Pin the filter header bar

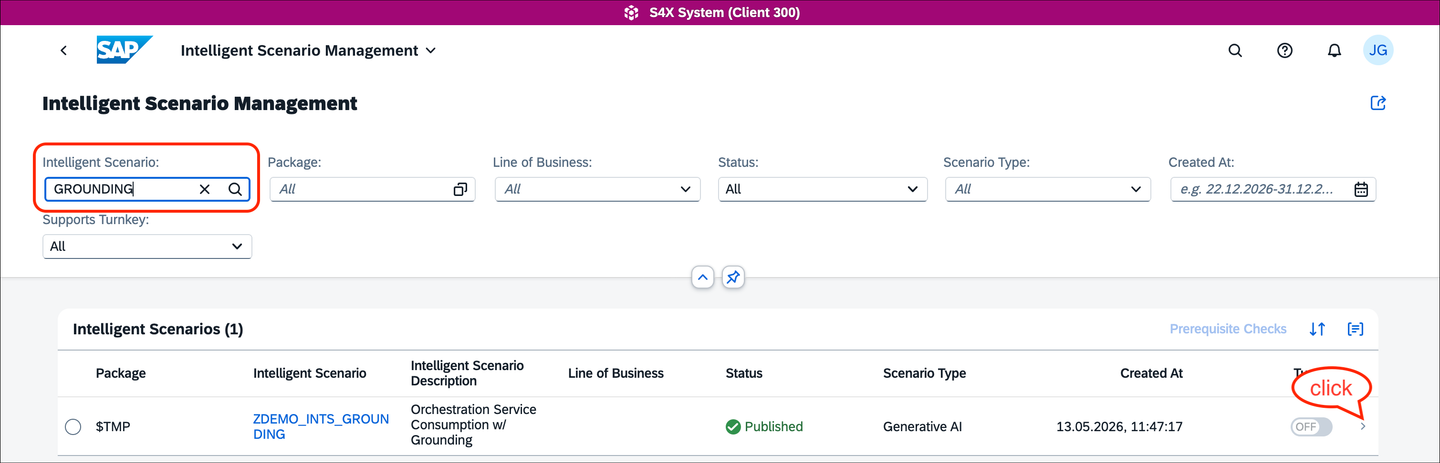[733, 277]
